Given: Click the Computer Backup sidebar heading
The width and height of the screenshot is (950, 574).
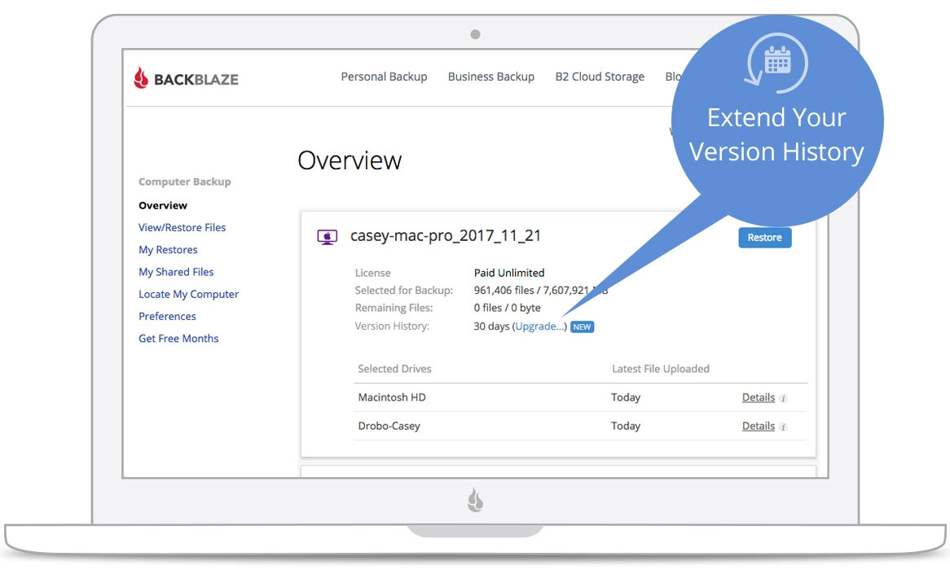Looking at the screenshot, I should (184, 182).
